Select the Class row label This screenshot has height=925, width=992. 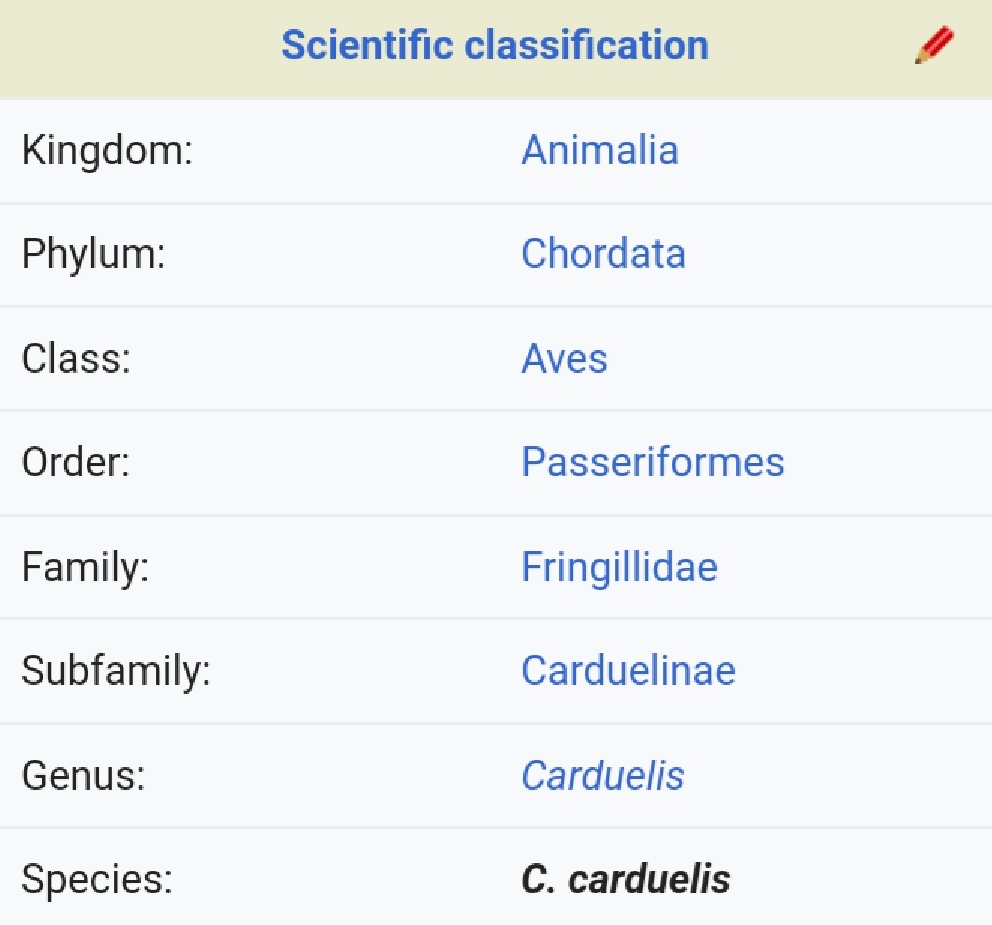click(76, 358)
